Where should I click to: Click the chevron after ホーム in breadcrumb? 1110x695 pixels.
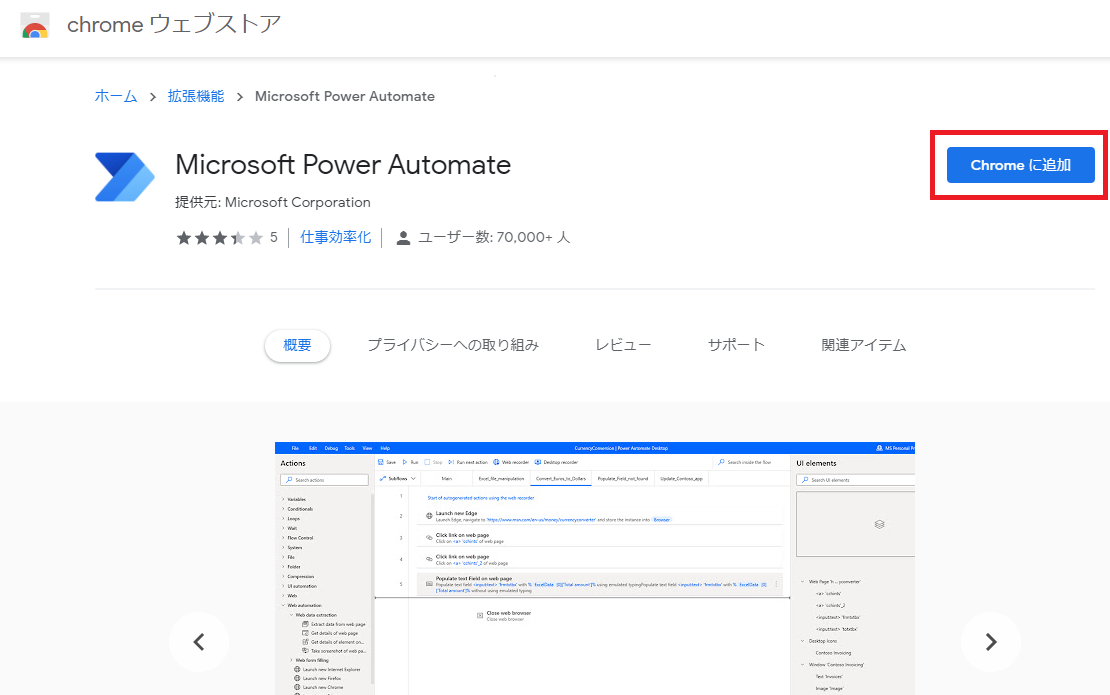click(x=153, y=97)
